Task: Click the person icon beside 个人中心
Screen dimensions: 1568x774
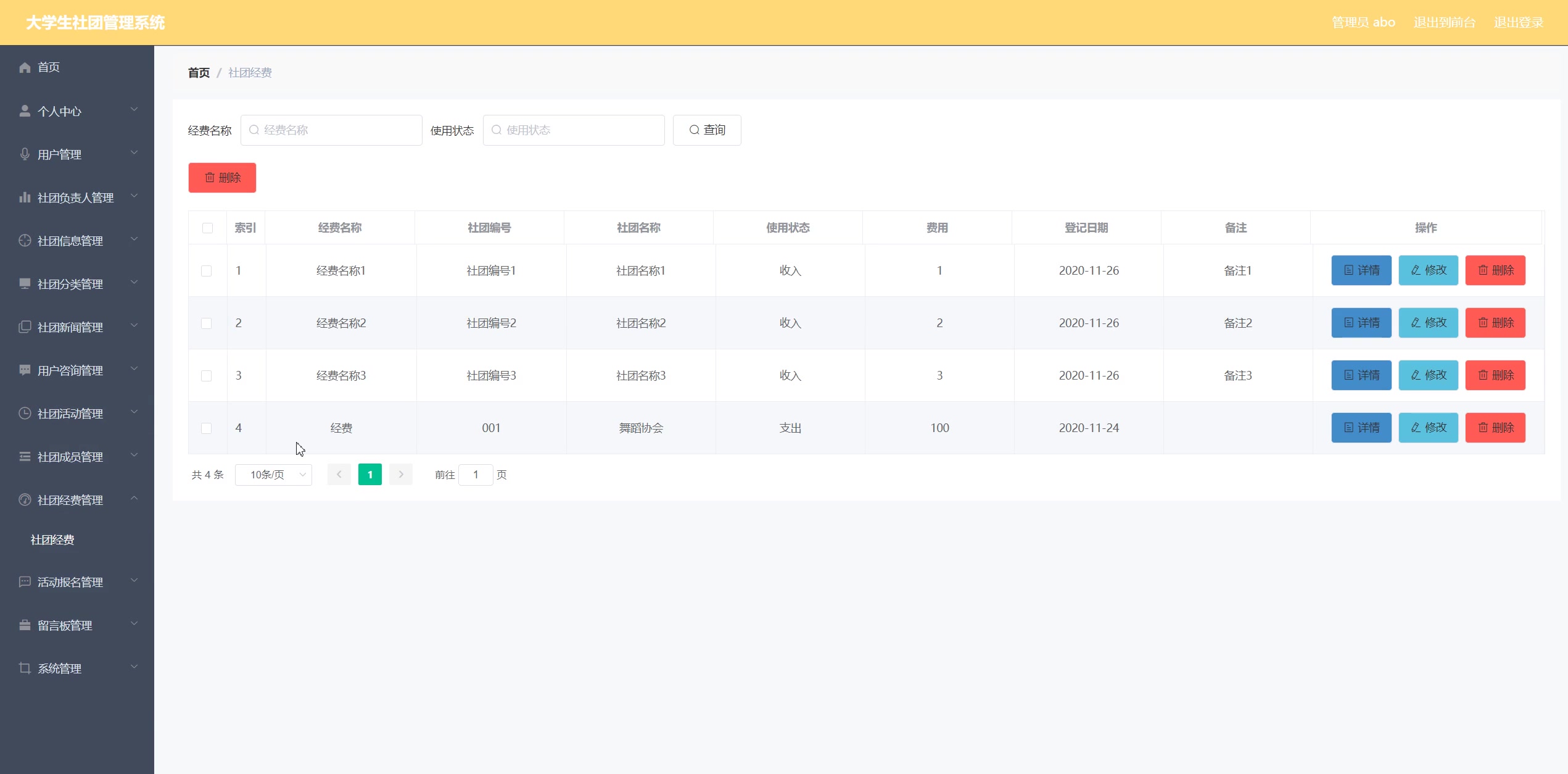Action: tap(25, 111)
